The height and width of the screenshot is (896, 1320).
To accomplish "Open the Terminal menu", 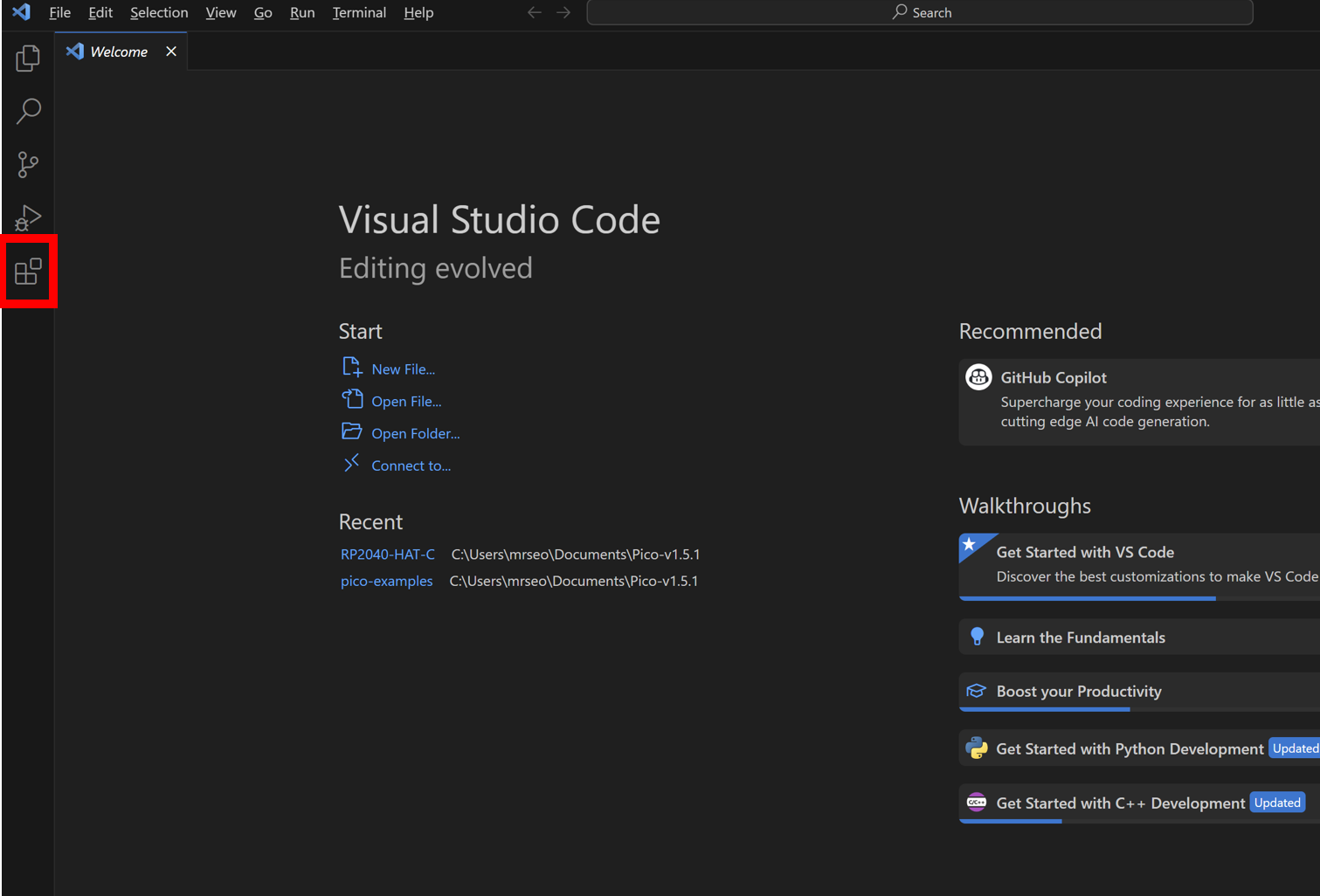I will 359,12.
